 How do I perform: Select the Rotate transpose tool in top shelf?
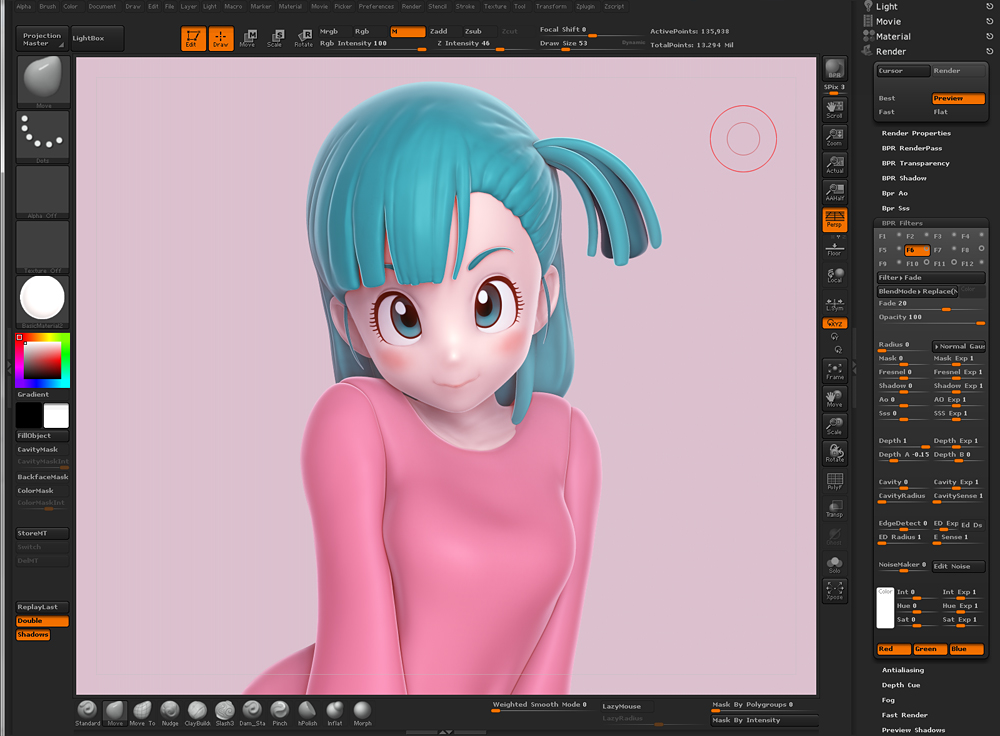point(304,38)
